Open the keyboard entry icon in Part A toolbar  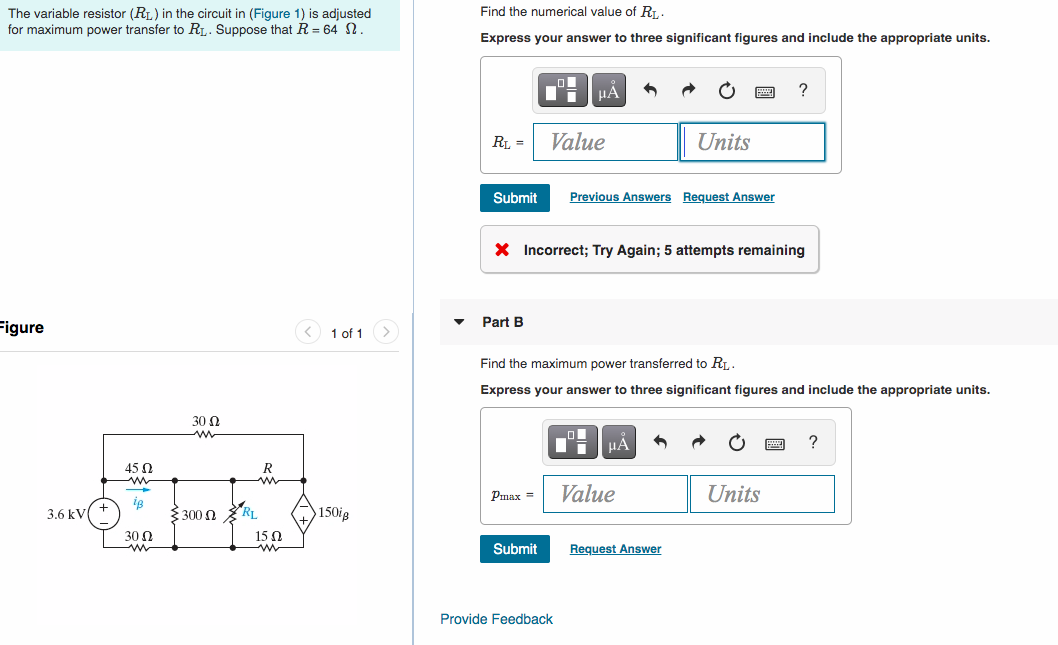tap(765, 89)
